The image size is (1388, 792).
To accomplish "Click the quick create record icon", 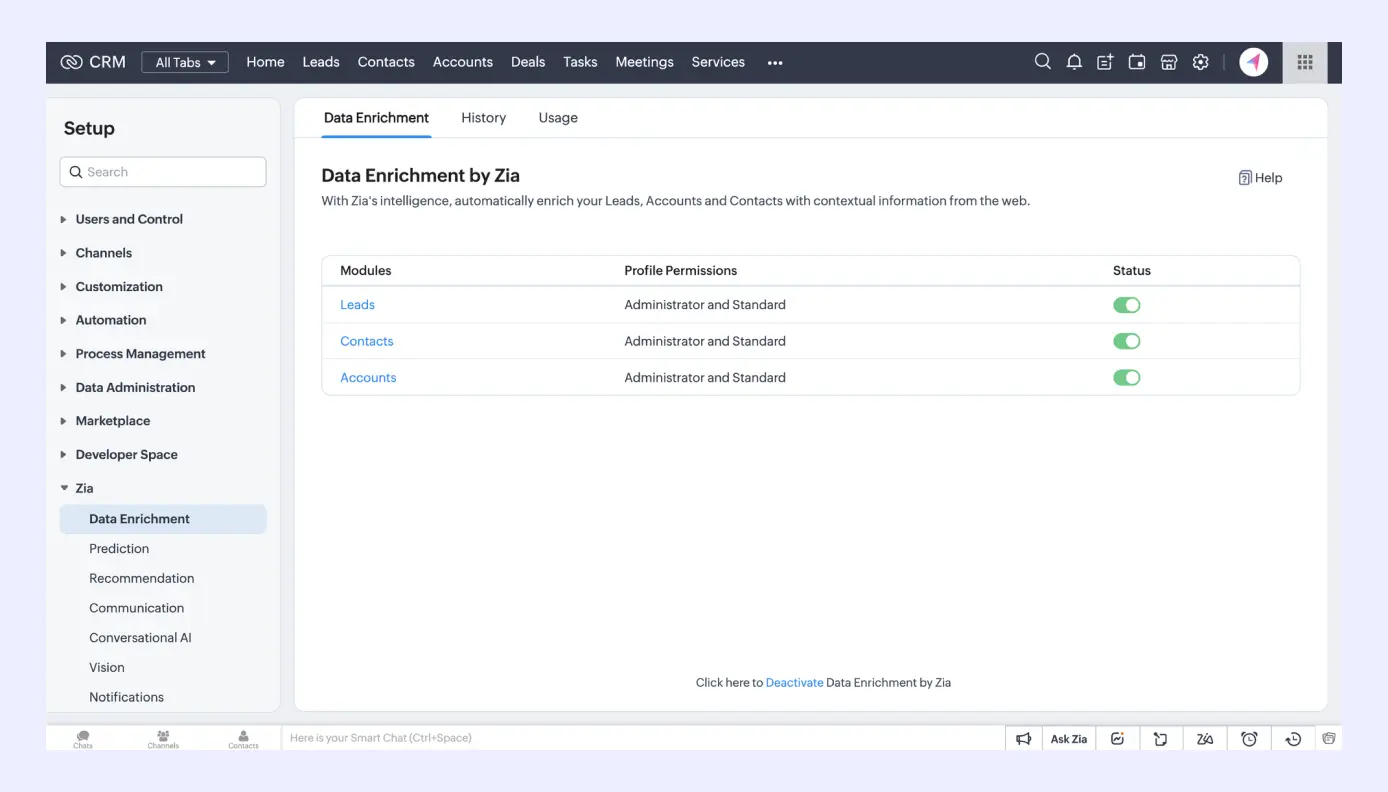I will click(1105, 62).
